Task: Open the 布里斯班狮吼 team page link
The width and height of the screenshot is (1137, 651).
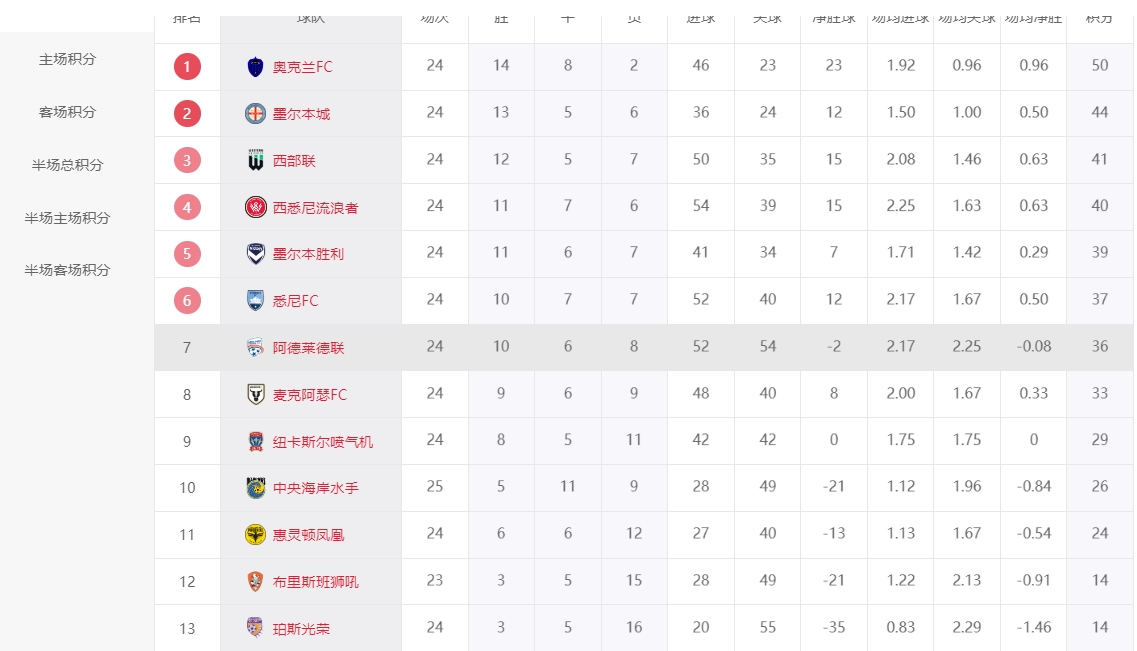Action: click(315, 582)
